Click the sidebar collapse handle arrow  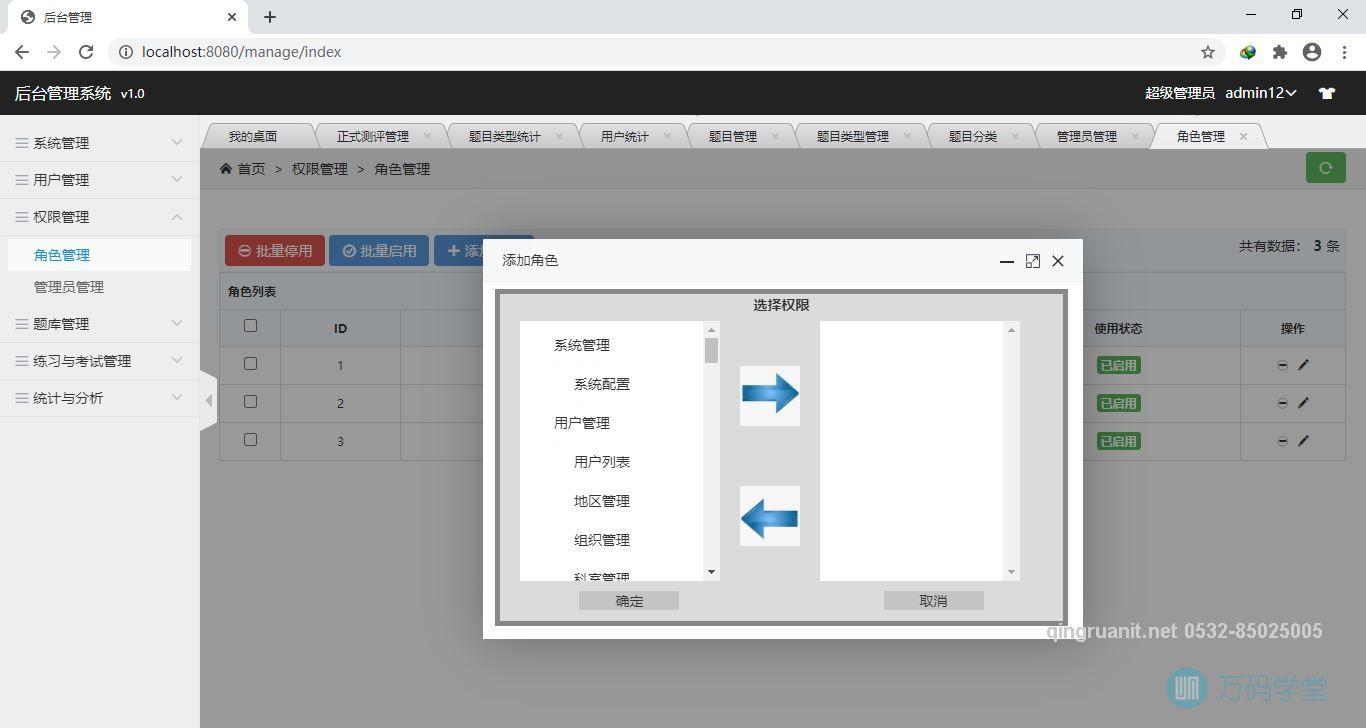(x=209, y=399)
